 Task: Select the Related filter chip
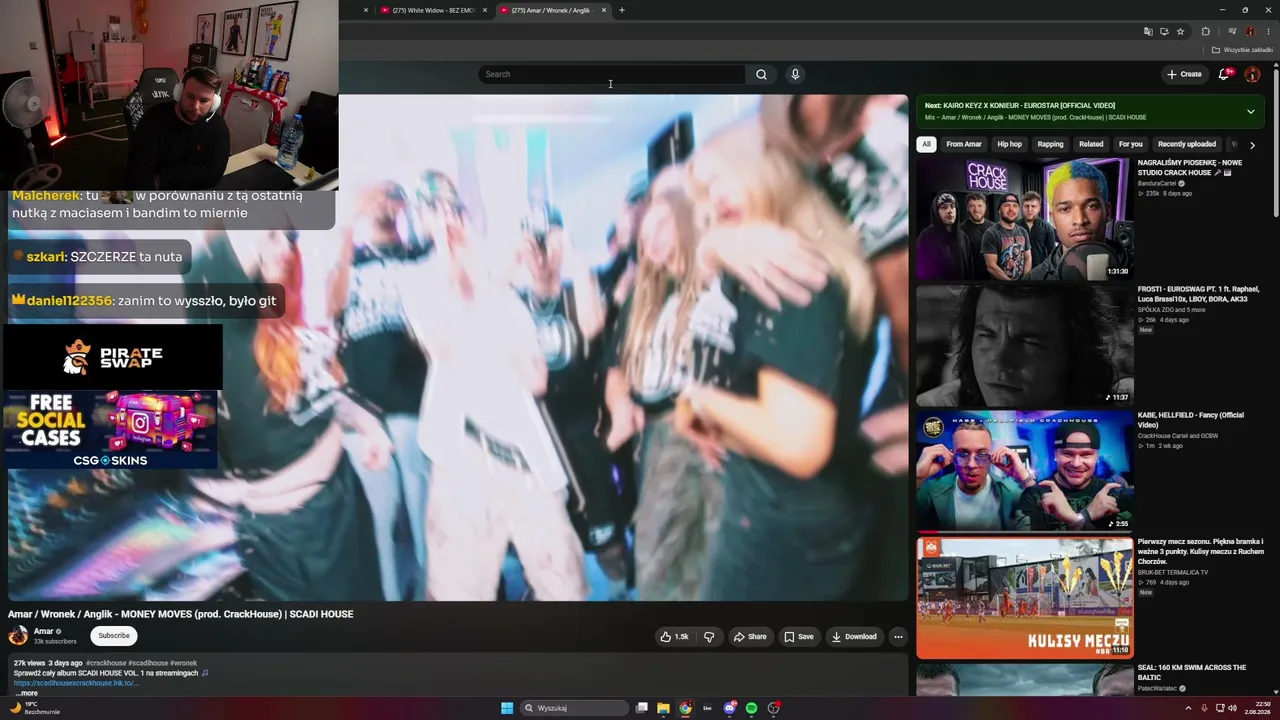1091,144
